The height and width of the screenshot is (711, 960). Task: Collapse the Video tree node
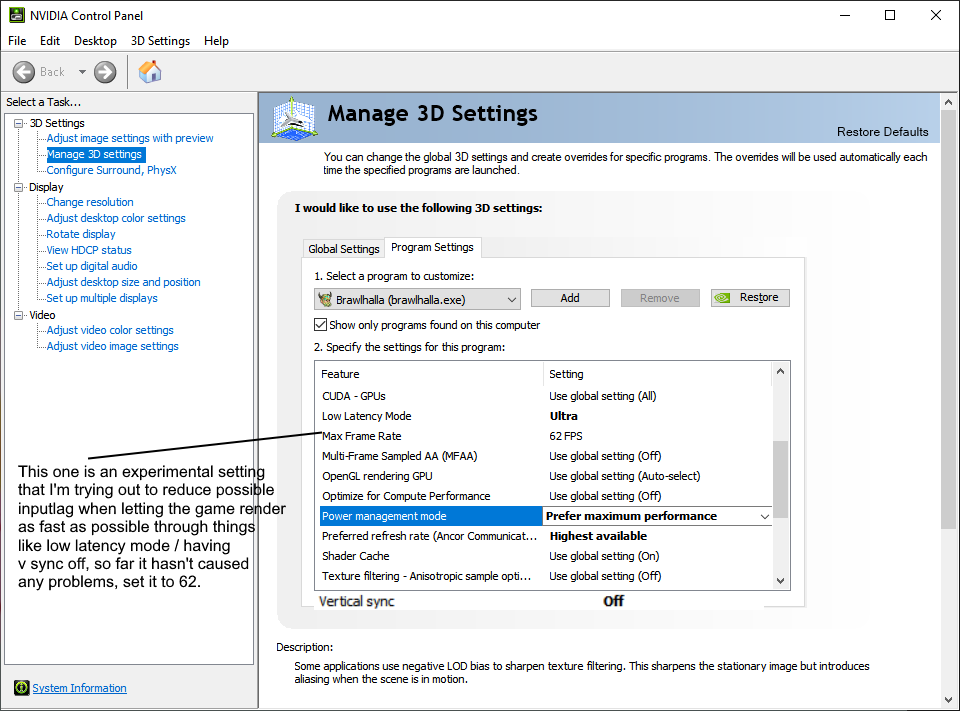18,315
